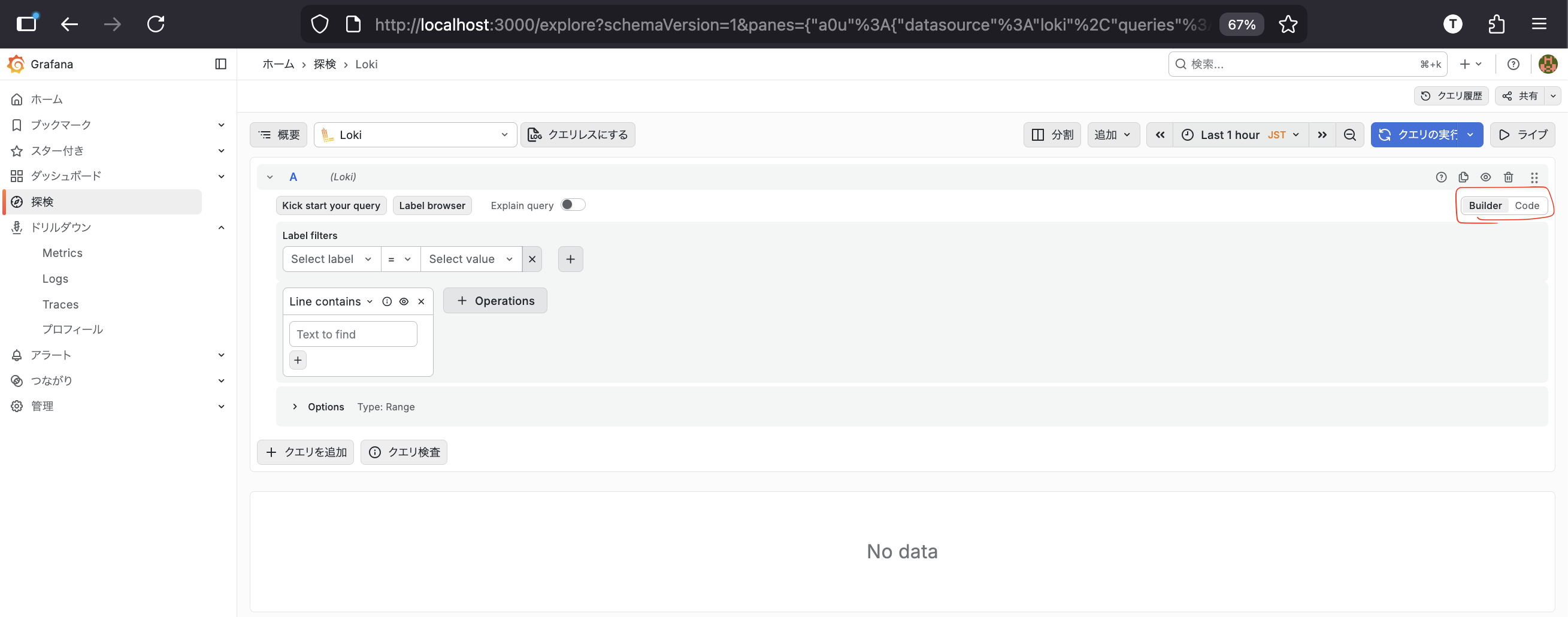Hide the Line contains operation with eye
Viewport: 1568px width, 617px height.
[404, 301]
